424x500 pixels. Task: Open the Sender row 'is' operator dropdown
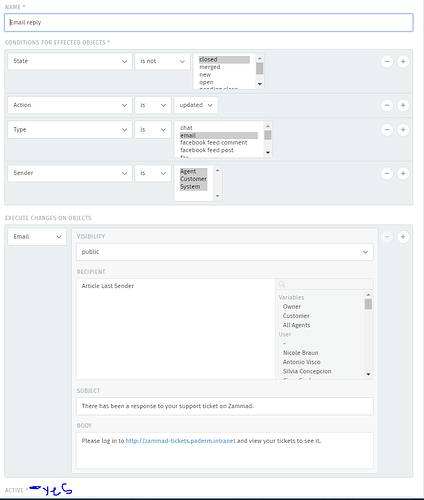pyautogui.click(x=153, y=173)
